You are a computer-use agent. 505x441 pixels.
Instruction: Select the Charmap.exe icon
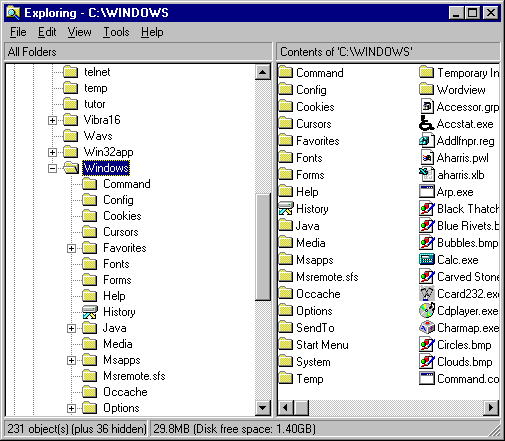click(426, 327)
